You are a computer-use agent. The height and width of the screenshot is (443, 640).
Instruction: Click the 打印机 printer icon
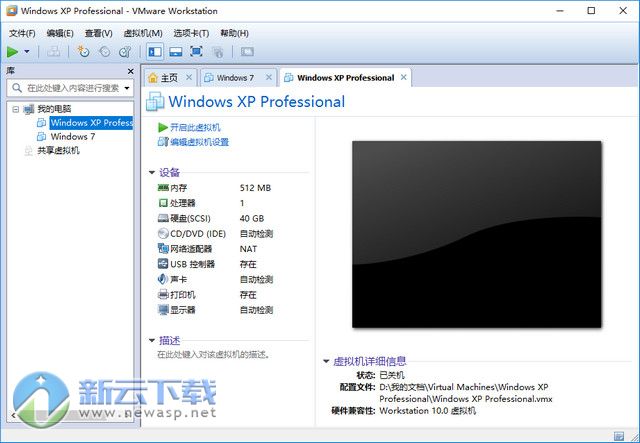pyautogui.click(x=163, y=294)
